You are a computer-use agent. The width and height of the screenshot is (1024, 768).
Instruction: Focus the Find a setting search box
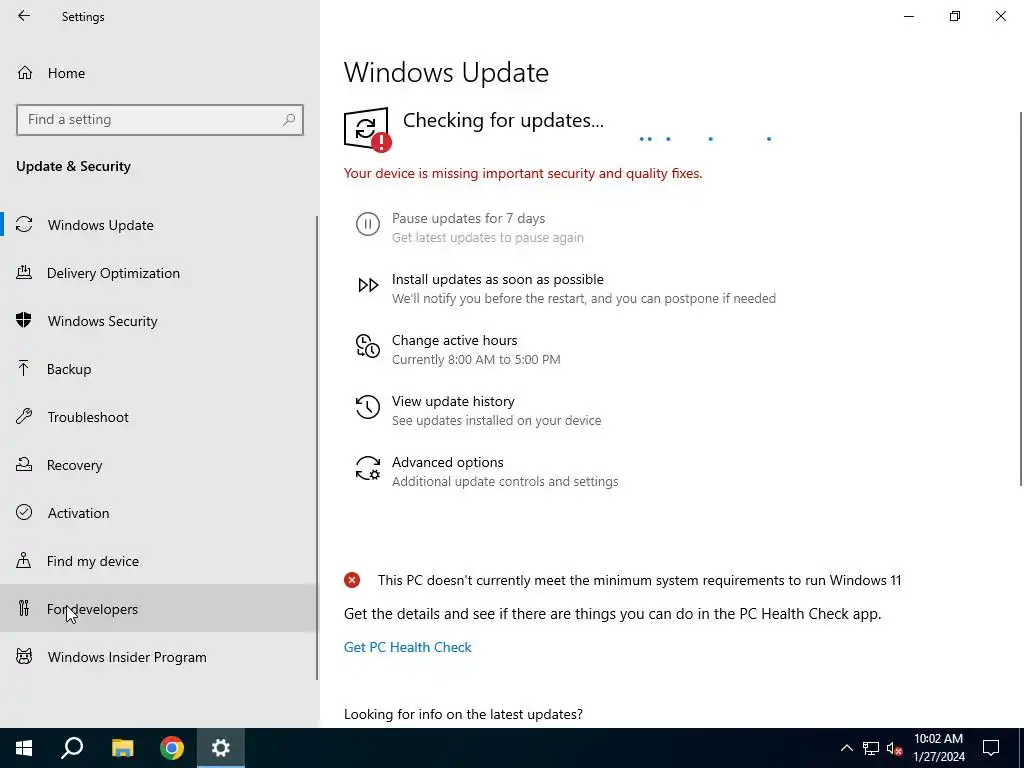(160, 120)
